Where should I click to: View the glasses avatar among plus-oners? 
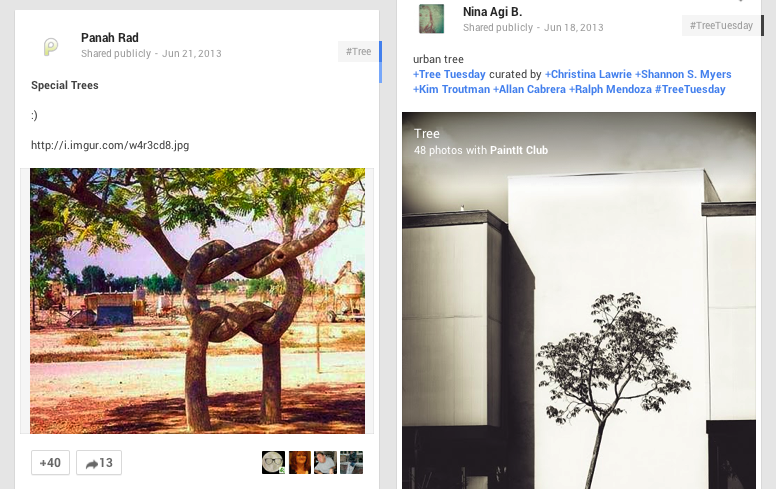click(274, 462)
